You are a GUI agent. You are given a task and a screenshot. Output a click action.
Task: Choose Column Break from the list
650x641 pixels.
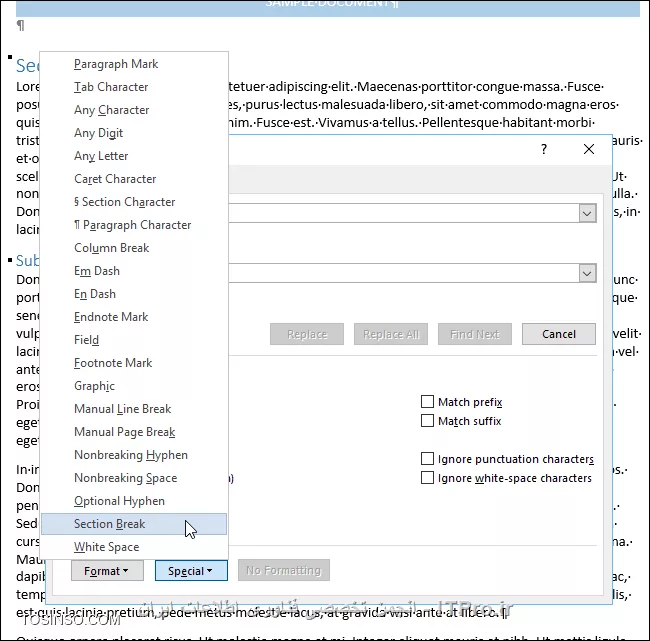[x=134, y=248]
